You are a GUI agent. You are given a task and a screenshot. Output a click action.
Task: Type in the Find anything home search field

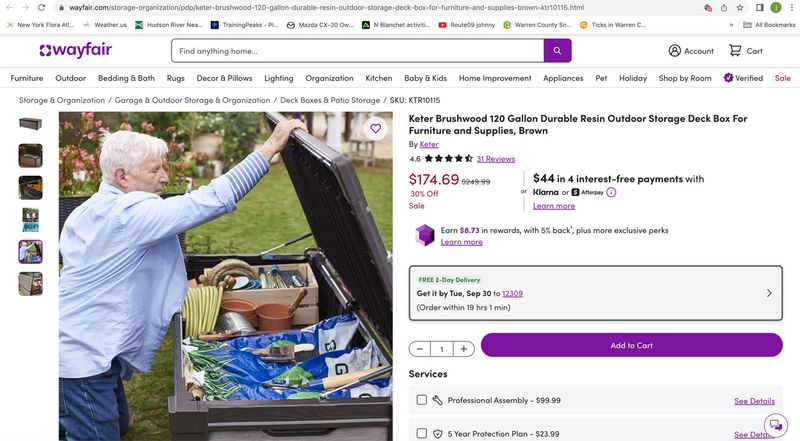357,51
